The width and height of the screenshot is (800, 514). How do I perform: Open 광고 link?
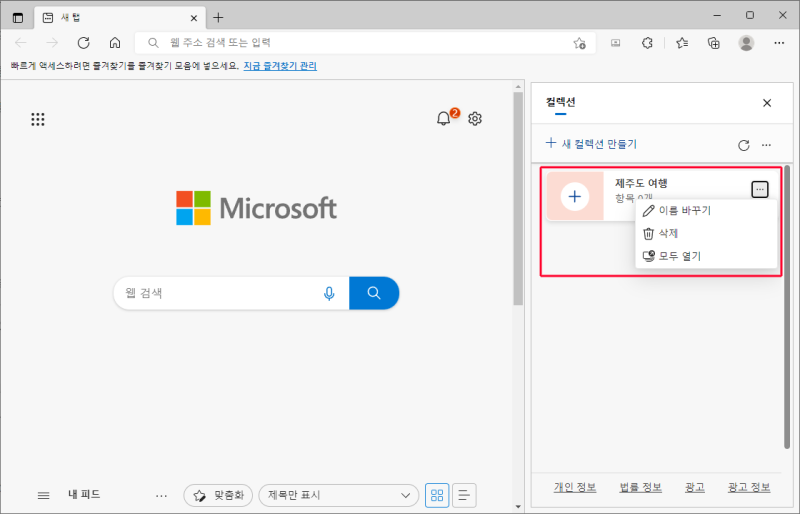coord(695,487)
